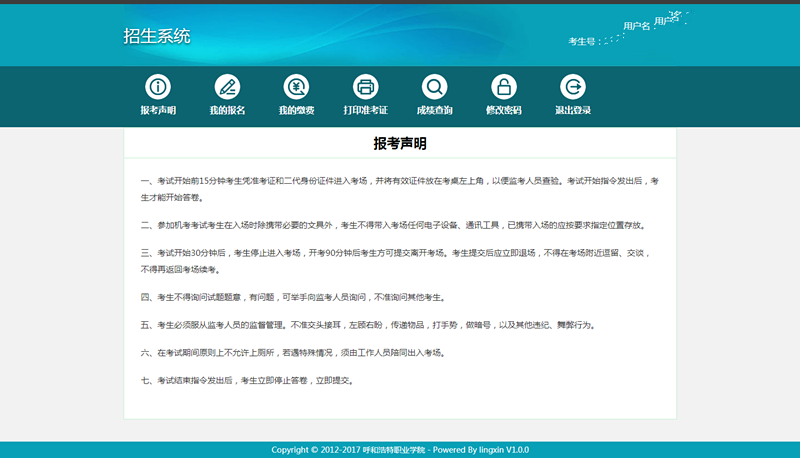Select the 我的缴费 yen payment icon
The image size is (800, 458).
tap(296, 86)
